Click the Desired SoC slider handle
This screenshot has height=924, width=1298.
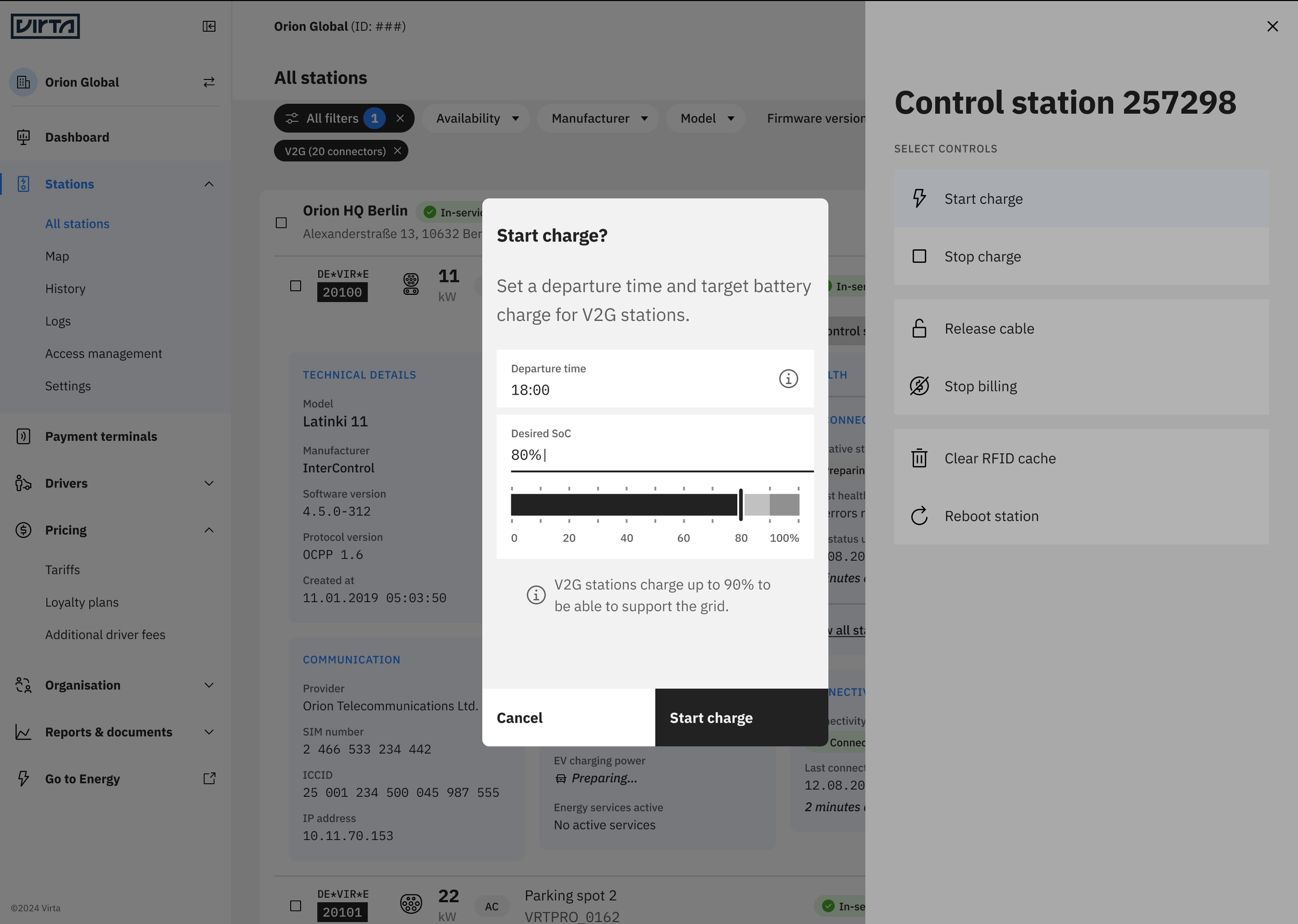click(x=740, y=505)
